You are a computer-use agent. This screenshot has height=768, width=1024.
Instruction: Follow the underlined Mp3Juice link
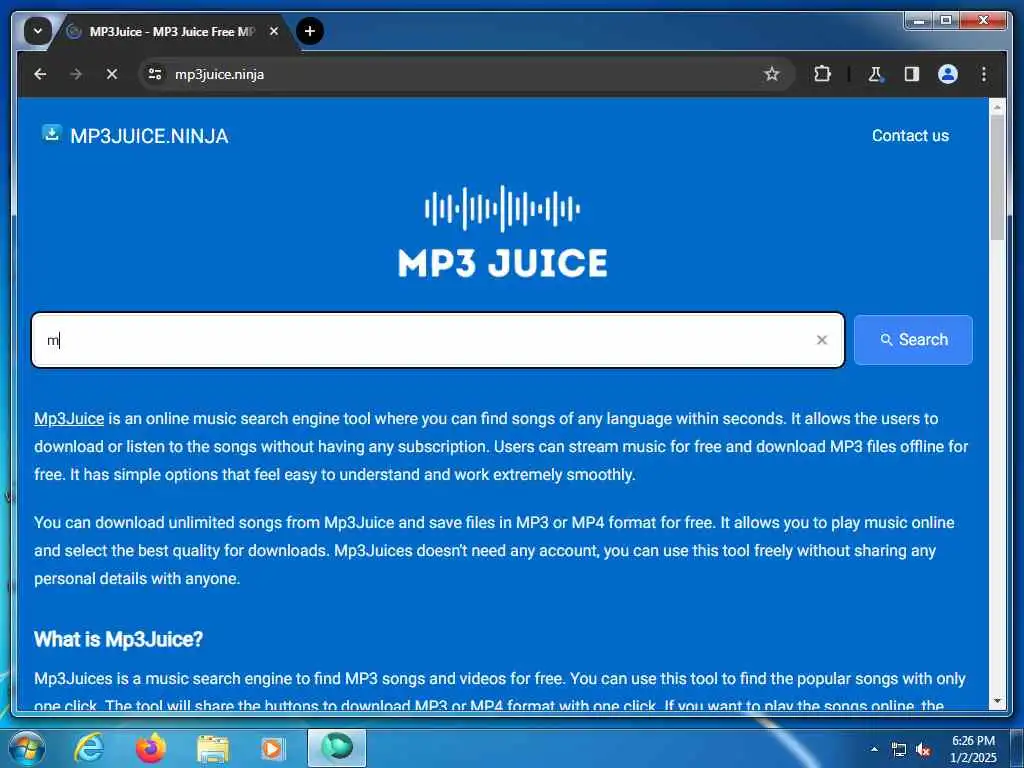pos(69,419)
